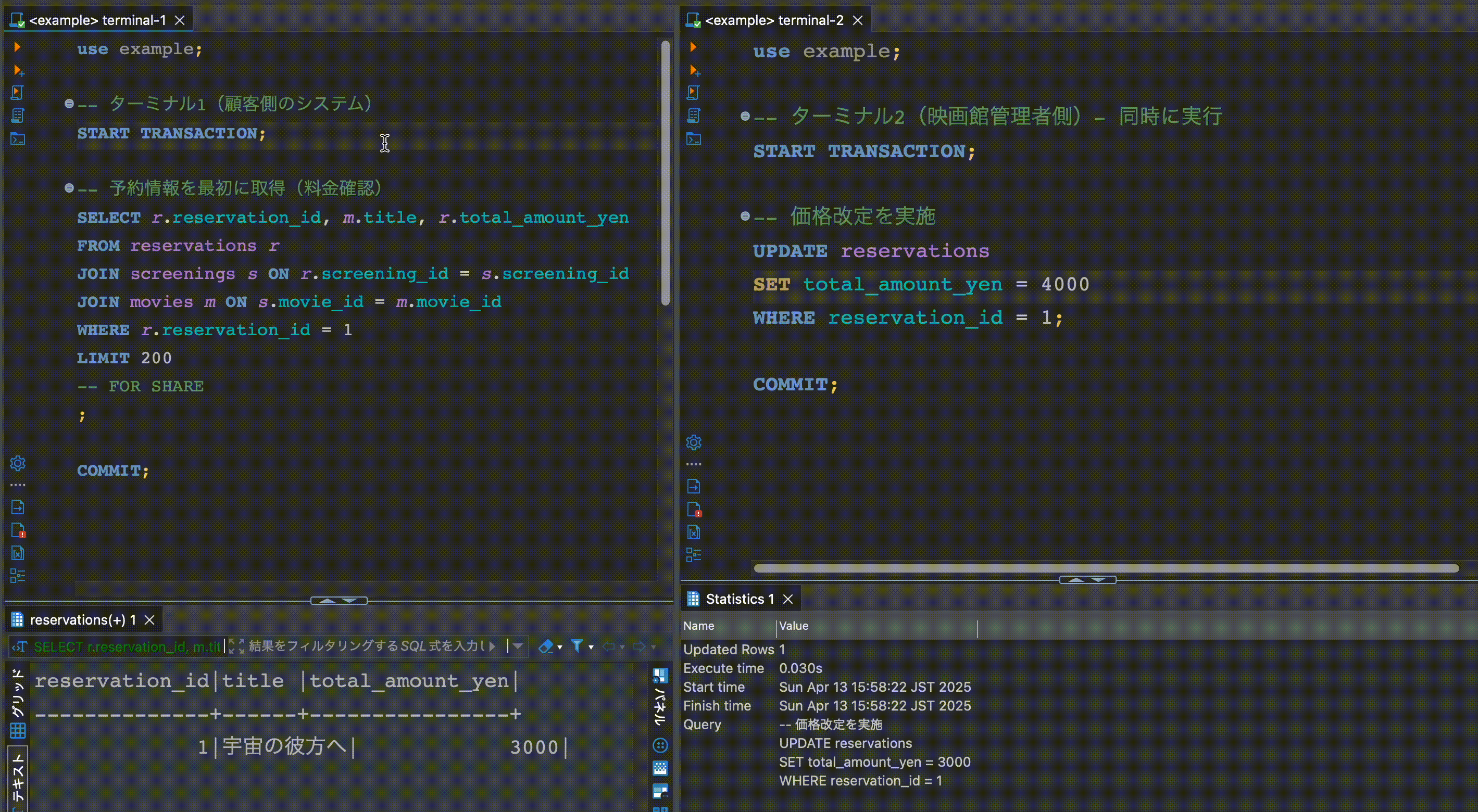Select the reservations(+) 1 result tab

(83, 620)
